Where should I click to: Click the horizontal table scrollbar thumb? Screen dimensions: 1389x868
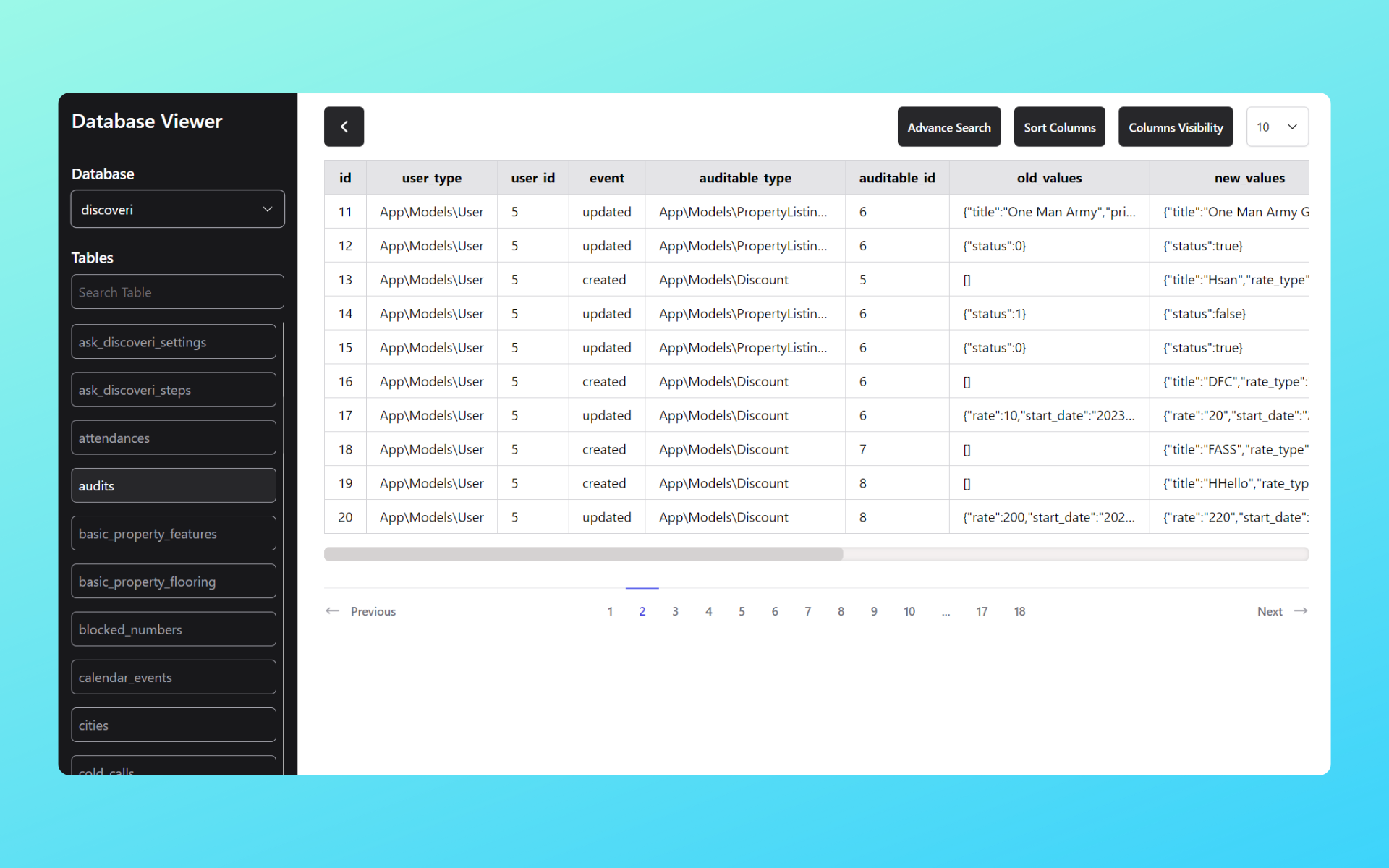click(583, 554)
